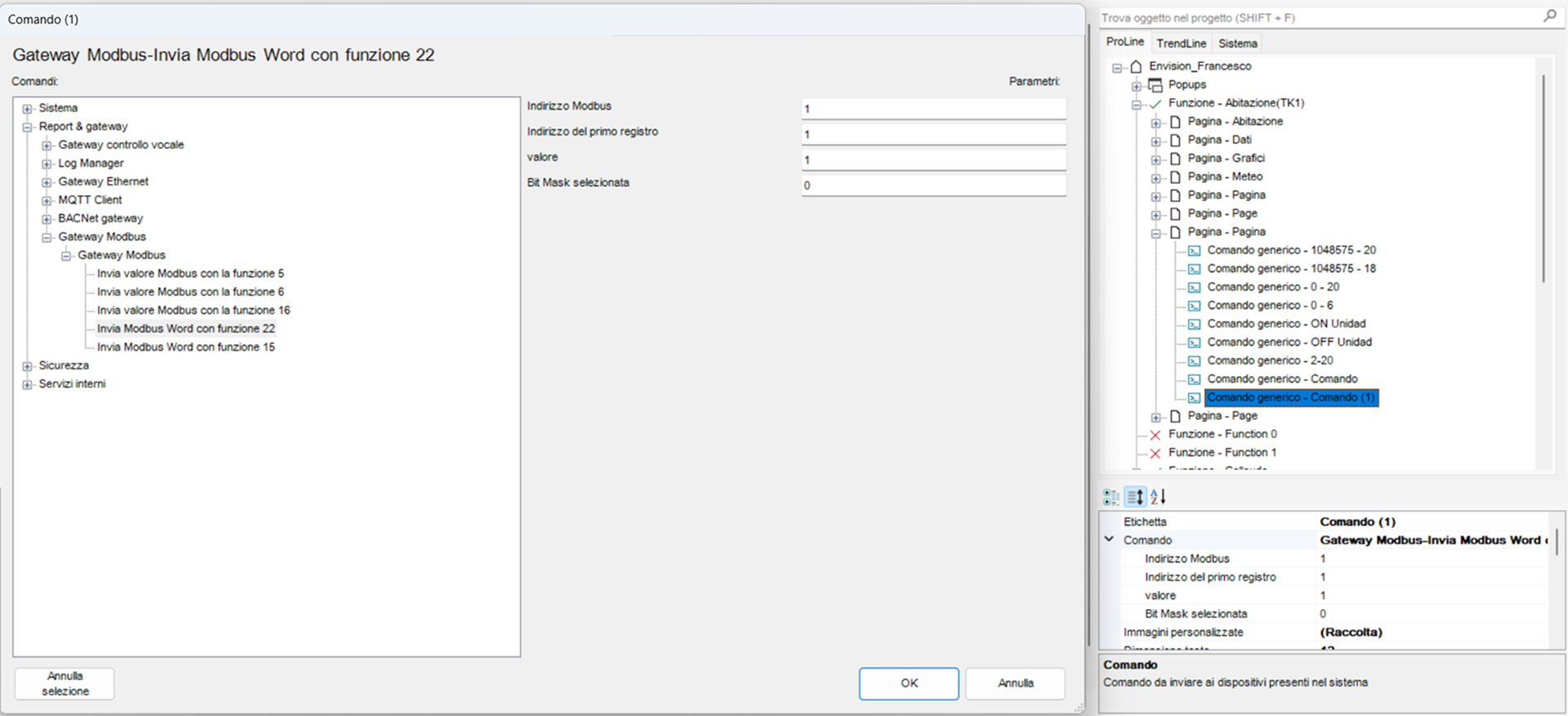The image size is (1568, 716).
Task: Switch to the TrendLine tab
Action: 1181,43
